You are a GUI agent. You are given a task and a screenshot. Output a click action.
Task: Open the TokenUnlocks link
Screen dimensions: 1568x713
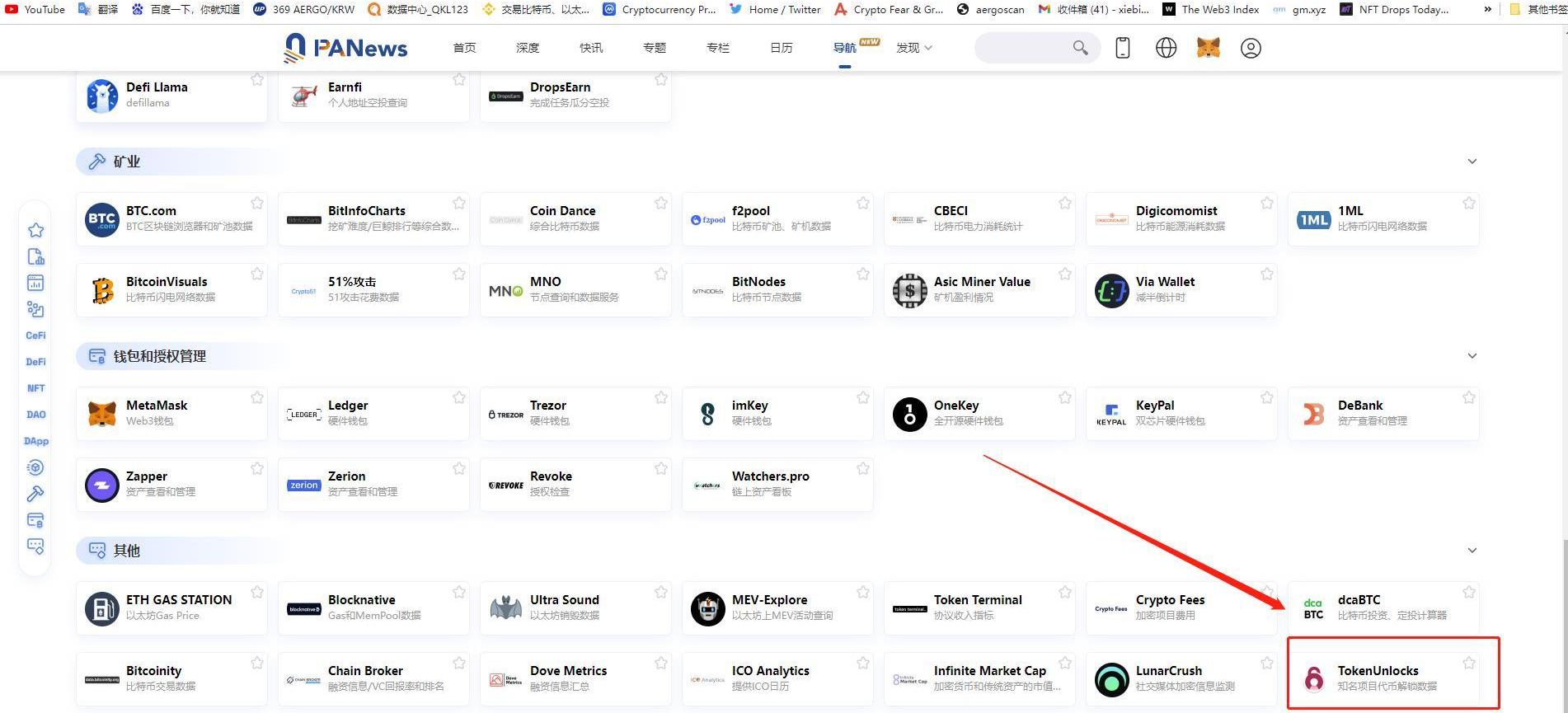click(1378, 671)
